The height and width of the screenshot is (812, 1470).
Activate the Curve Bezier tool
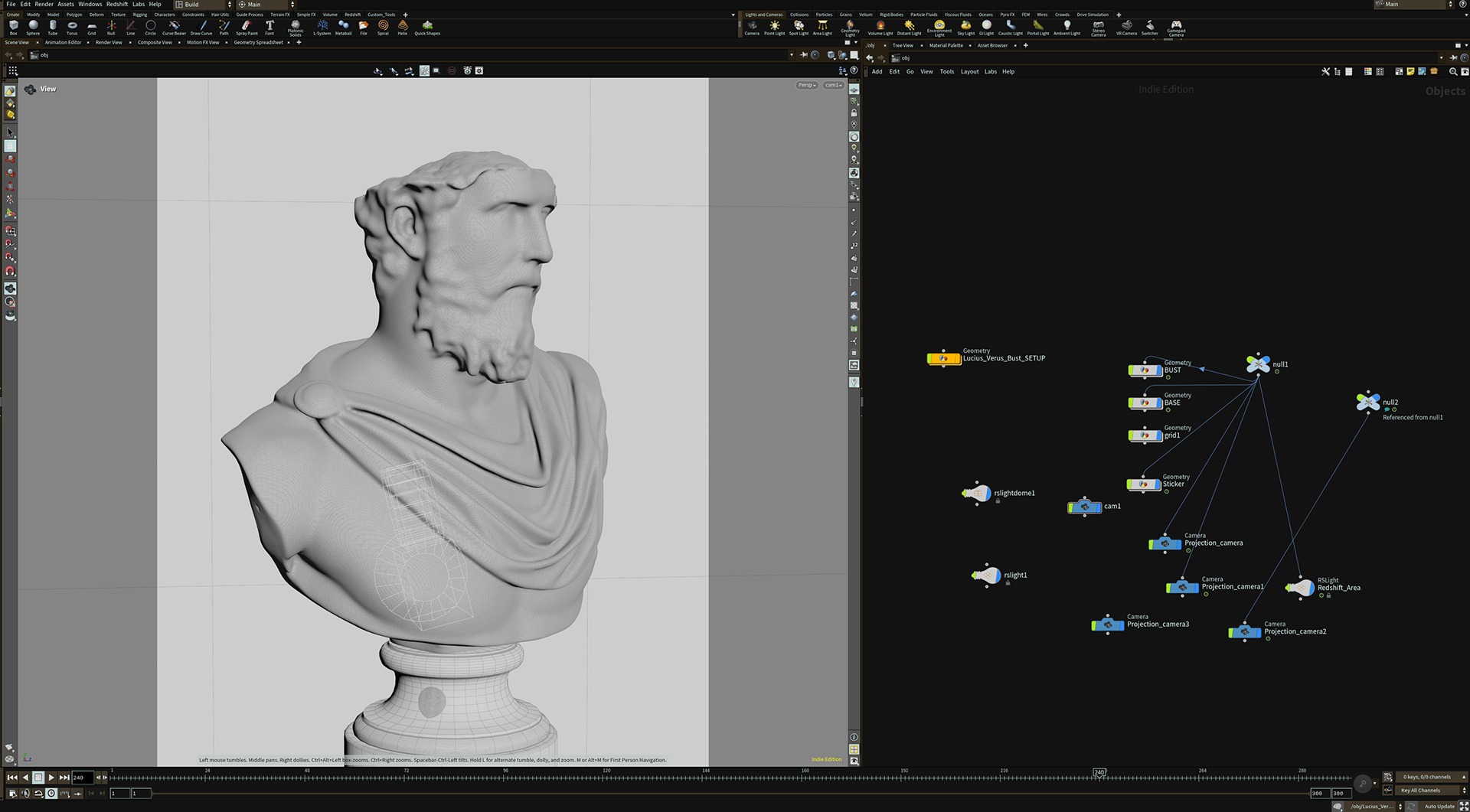click(x=174, y=28)
